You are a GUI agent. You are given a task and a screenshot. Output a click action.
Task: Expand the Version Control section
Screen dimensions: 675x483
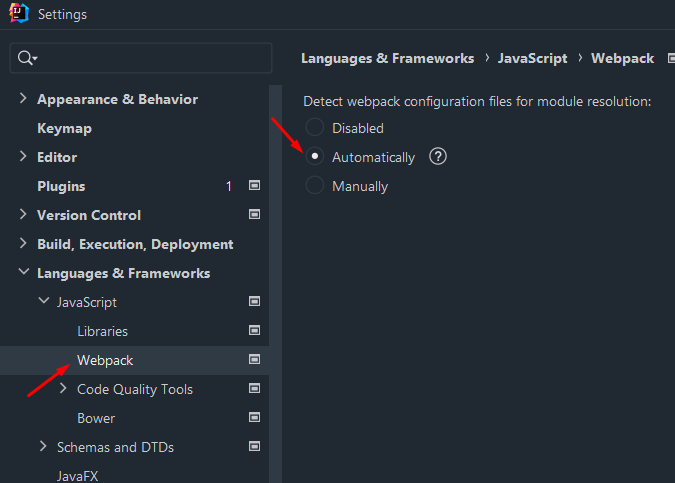coord(23,214)
